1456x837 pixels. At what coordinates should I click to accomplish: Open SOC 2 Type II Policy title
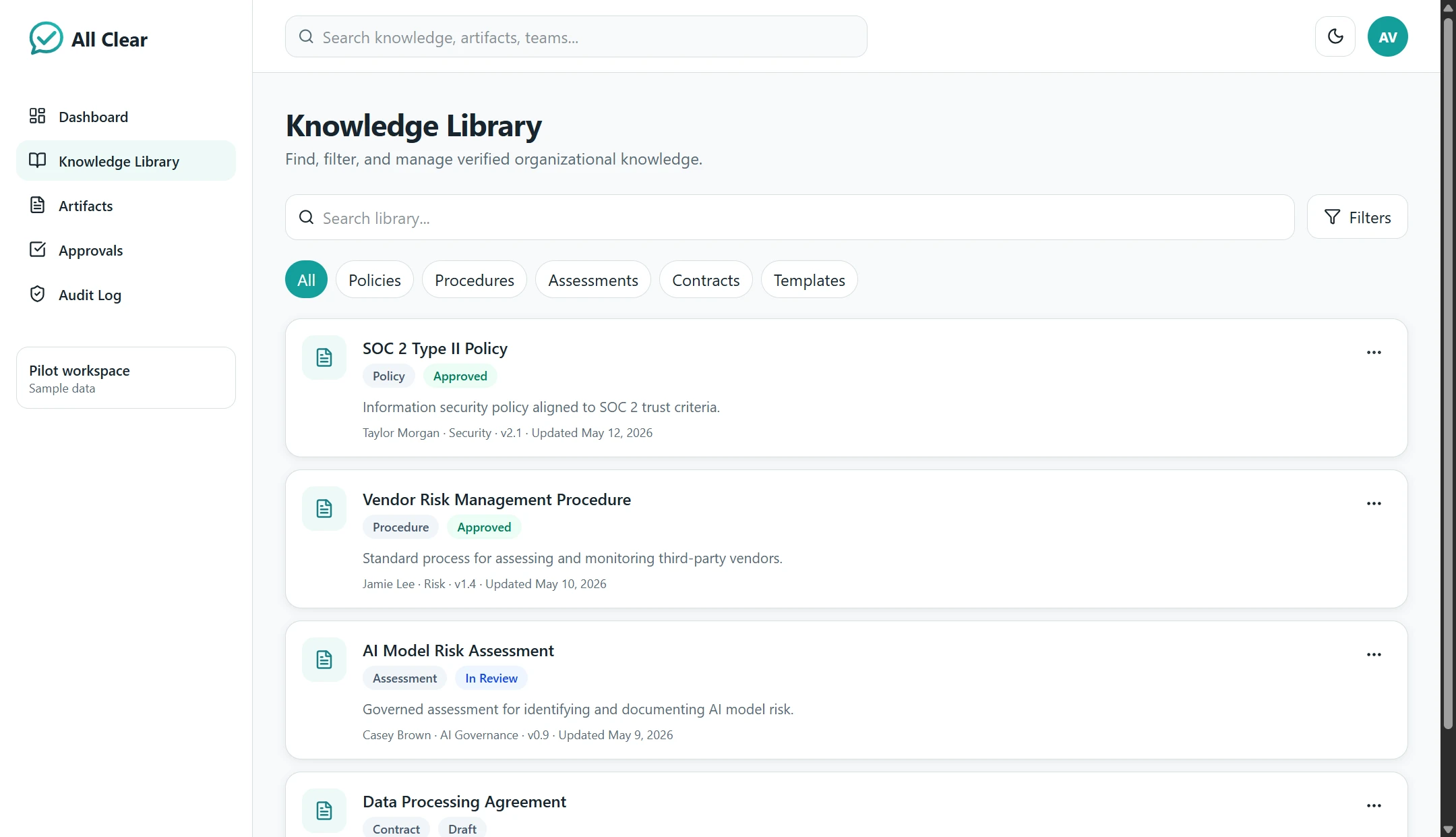click(x=435, y=349)
